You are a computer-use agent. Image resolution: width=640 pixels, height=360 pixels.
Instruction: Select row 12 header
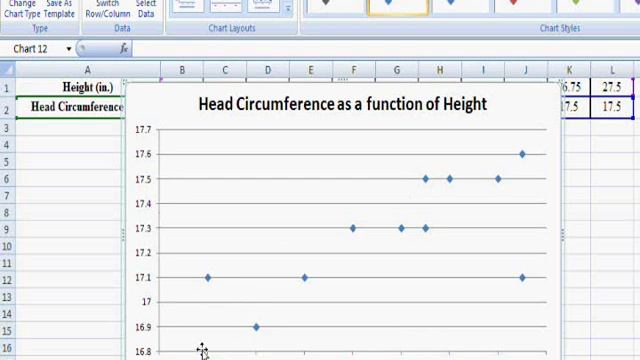[x=7, y=280]
